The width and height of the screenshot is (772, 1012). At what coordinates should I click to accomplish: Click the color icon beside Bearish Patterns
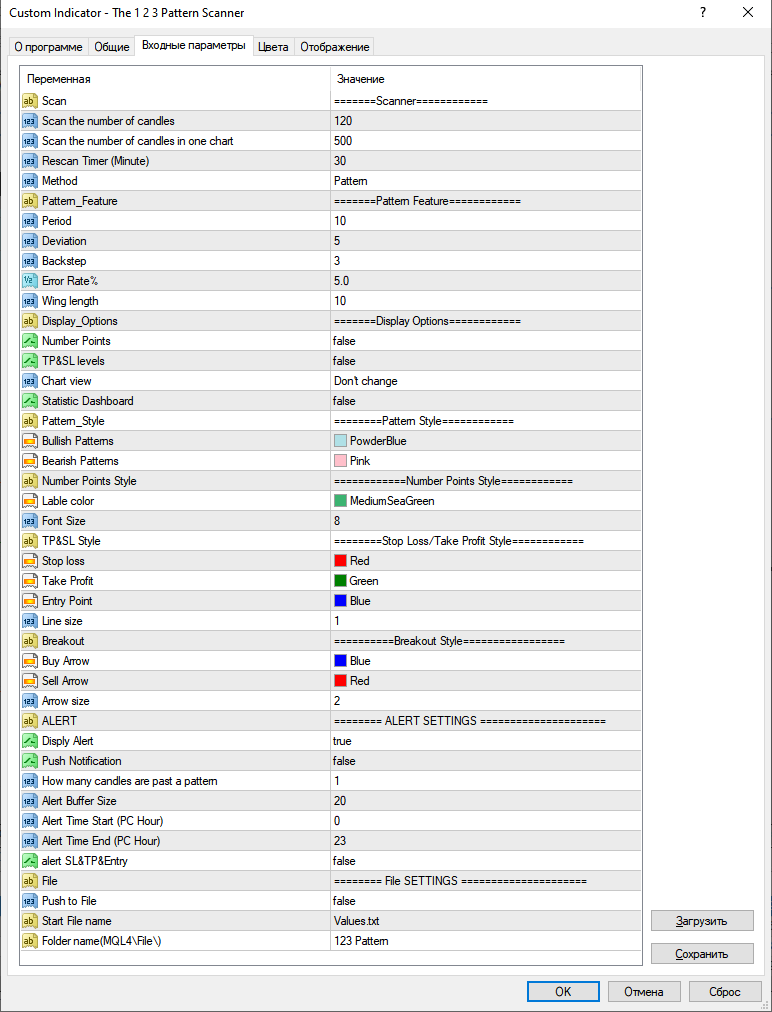pos(30,461)
